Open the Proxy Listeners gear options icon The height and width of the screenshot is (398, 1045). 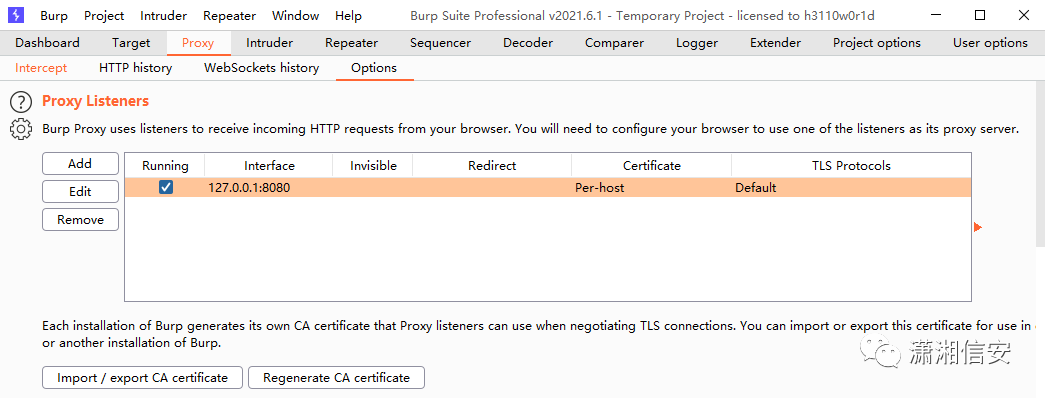(x=21, y=129)
